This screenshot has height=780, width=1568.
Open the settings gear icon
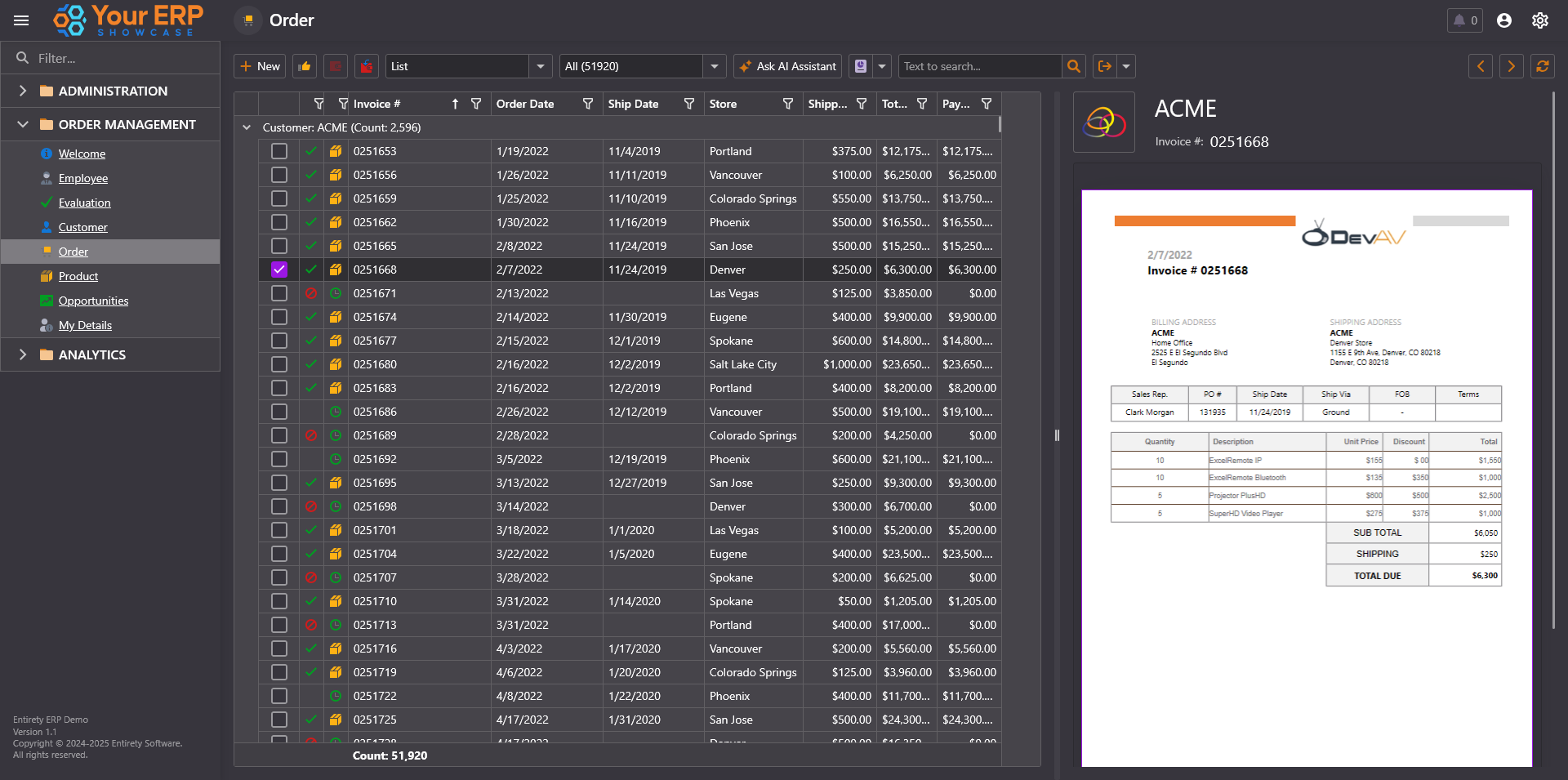[x=1540, y=20]
